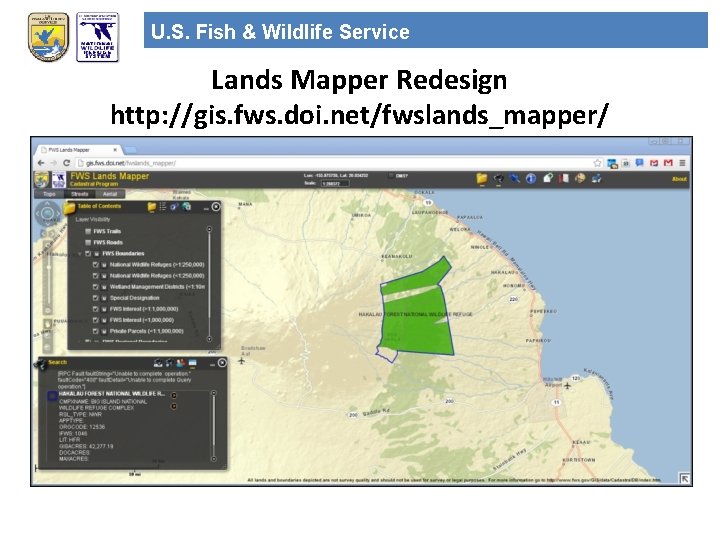This screenshot has width=720, height=540.
Task: Switch to Streets basemap tab
Action: [x=79, y=194]
